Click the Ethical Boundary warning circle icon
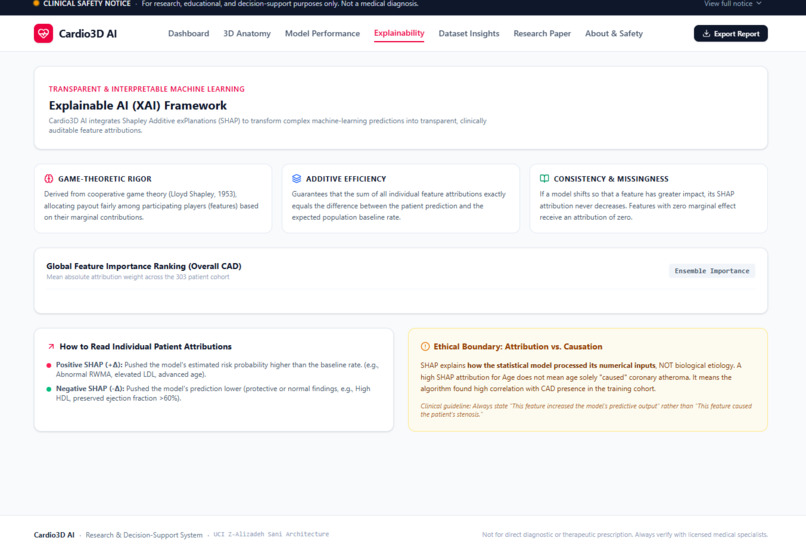The image size is (806, 550). tap(425, 346)
